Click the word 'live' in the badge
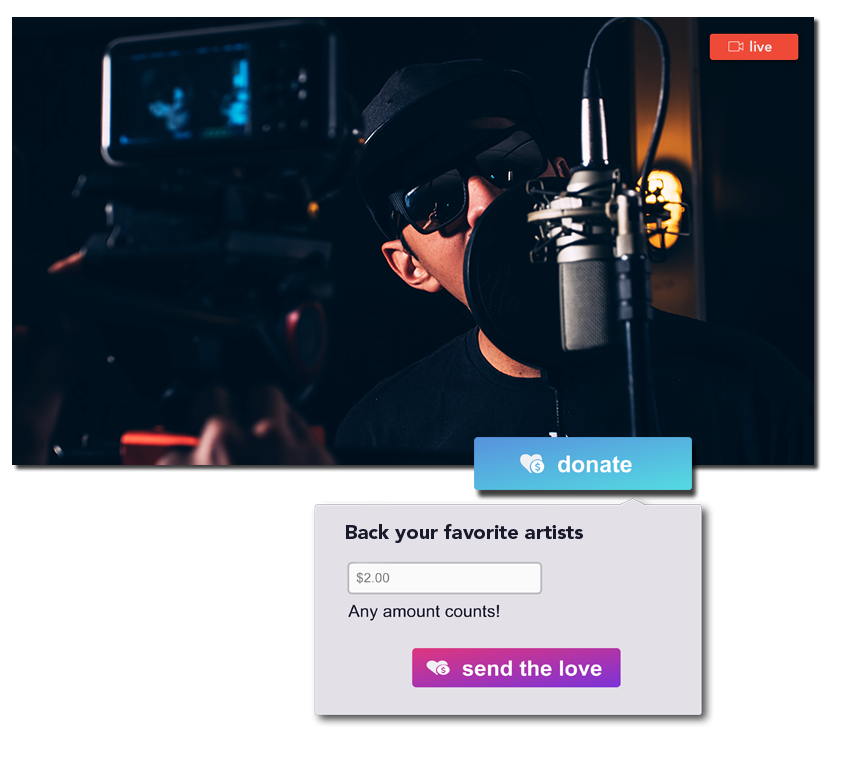This screenshot has width=850, height=777. click(x=761, y=47)
